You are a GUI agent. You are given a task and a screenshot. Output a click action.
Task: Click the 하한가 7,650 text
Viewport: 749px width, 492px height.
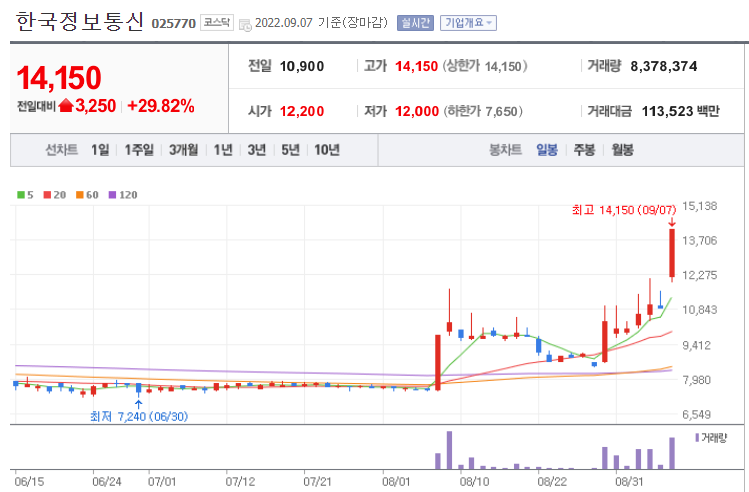click(x=483, y=111)
